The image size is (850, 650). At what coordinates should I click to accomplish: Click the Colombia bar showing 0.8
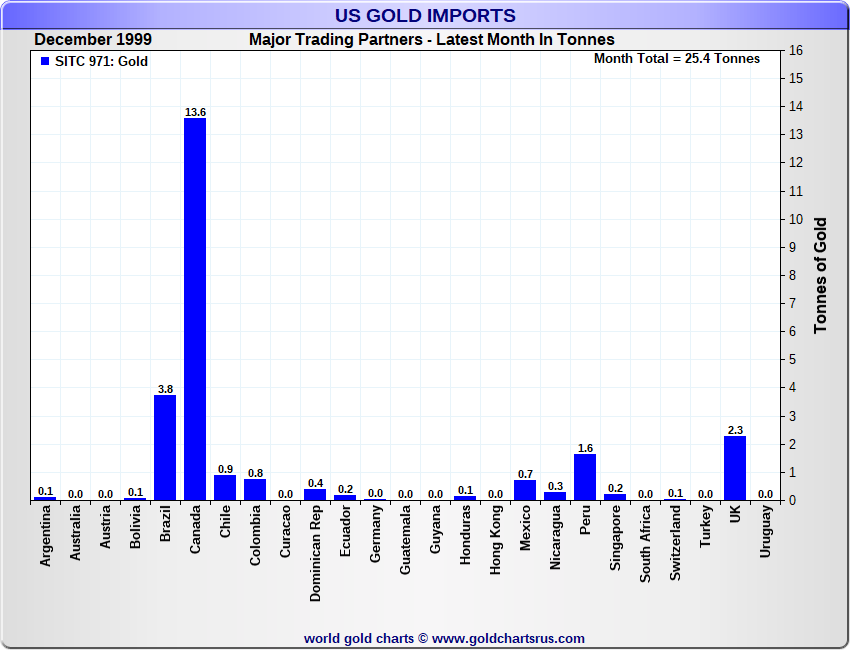[x=255, y=489]
